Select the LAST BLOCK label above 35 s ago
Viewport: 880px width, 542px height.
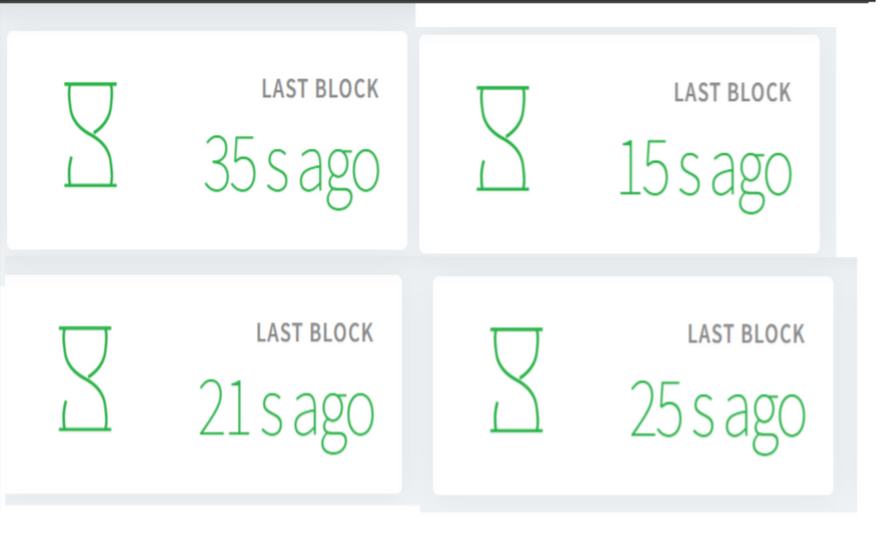tap(320, 89)
